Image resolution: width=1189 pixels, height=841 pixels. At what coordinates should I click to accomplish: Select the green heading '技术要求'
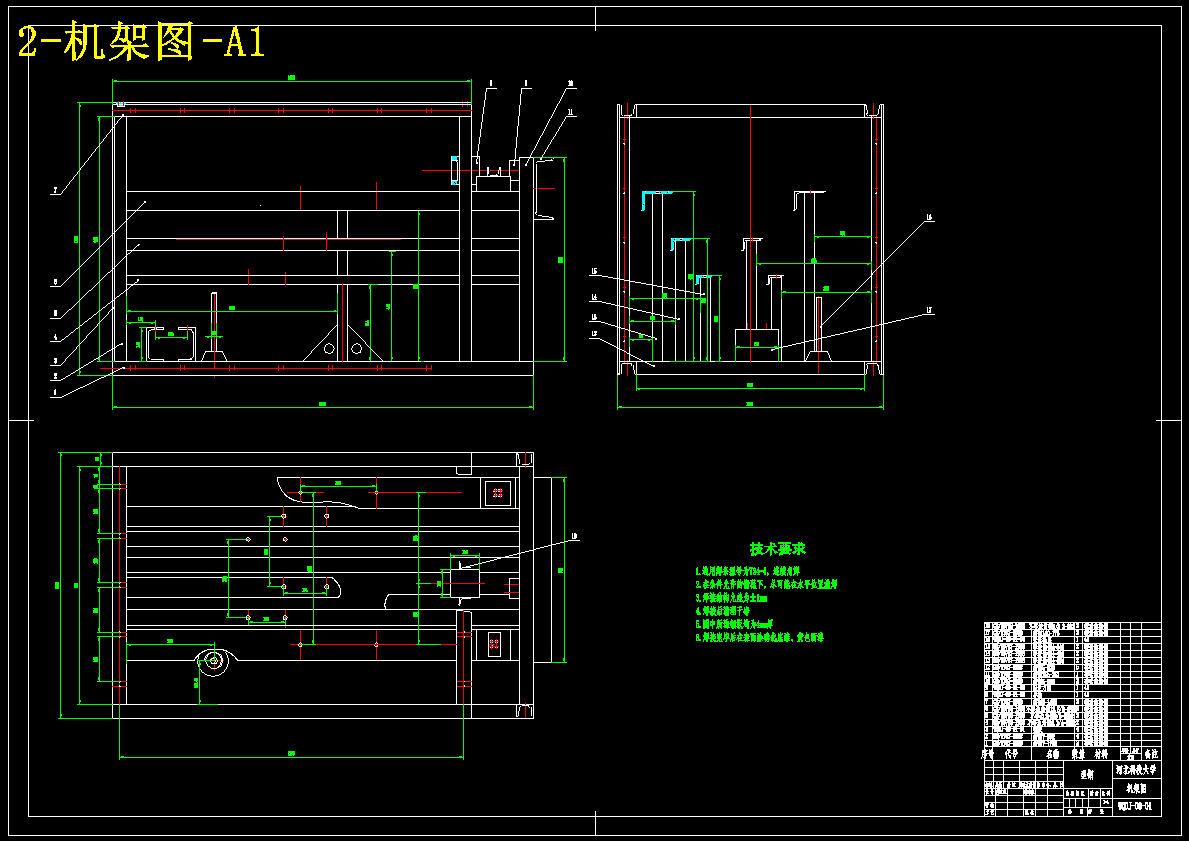[x=777, y=549]
